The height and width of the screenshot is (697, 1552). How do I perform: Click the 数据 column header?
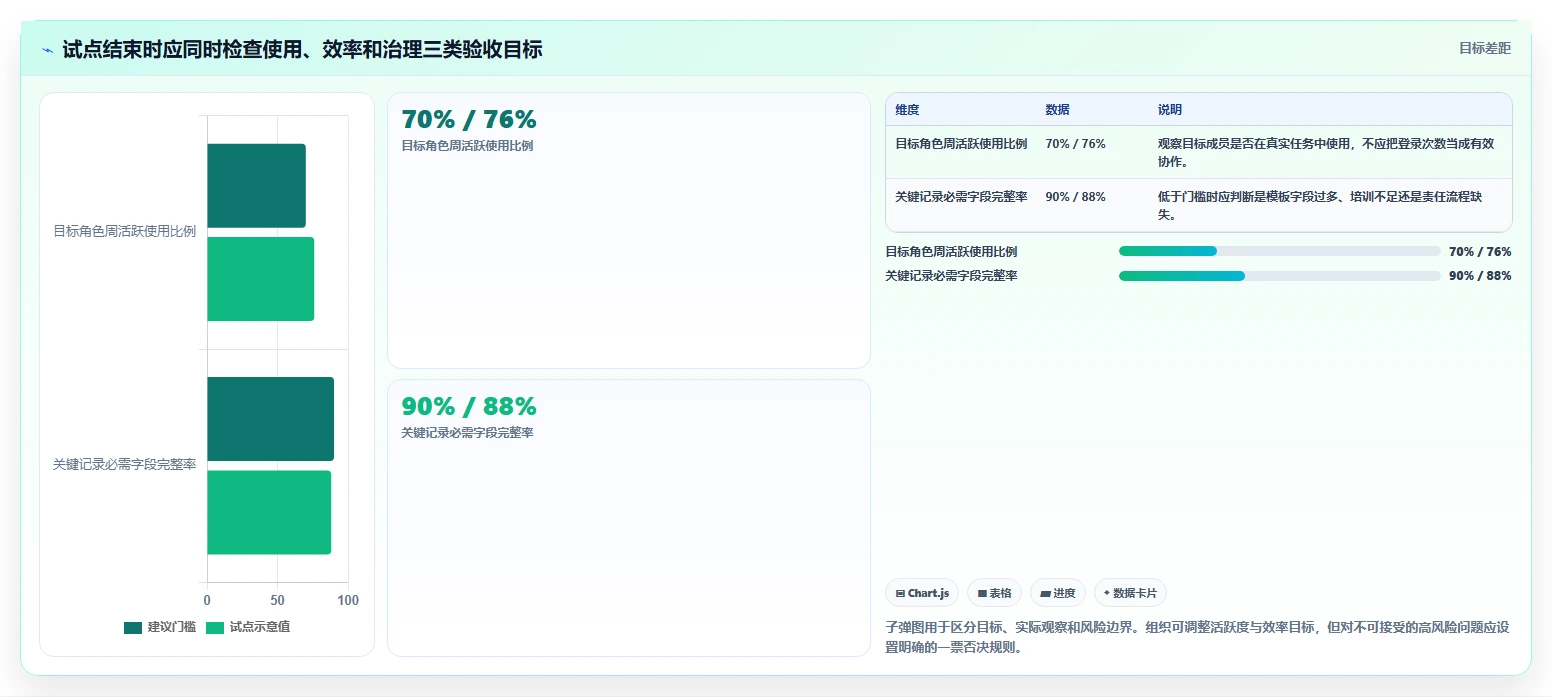pyautogui.click(x=1057, y=109)
